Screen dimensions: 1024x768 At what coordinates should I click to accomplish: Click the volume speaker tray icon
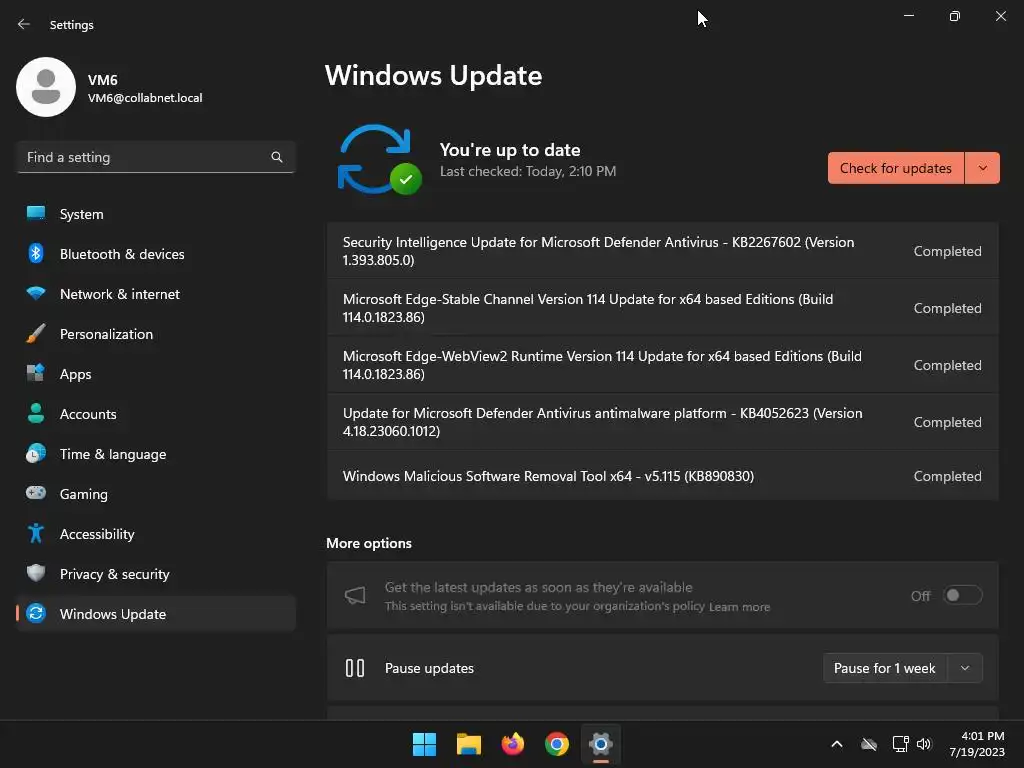click(923, 744)
